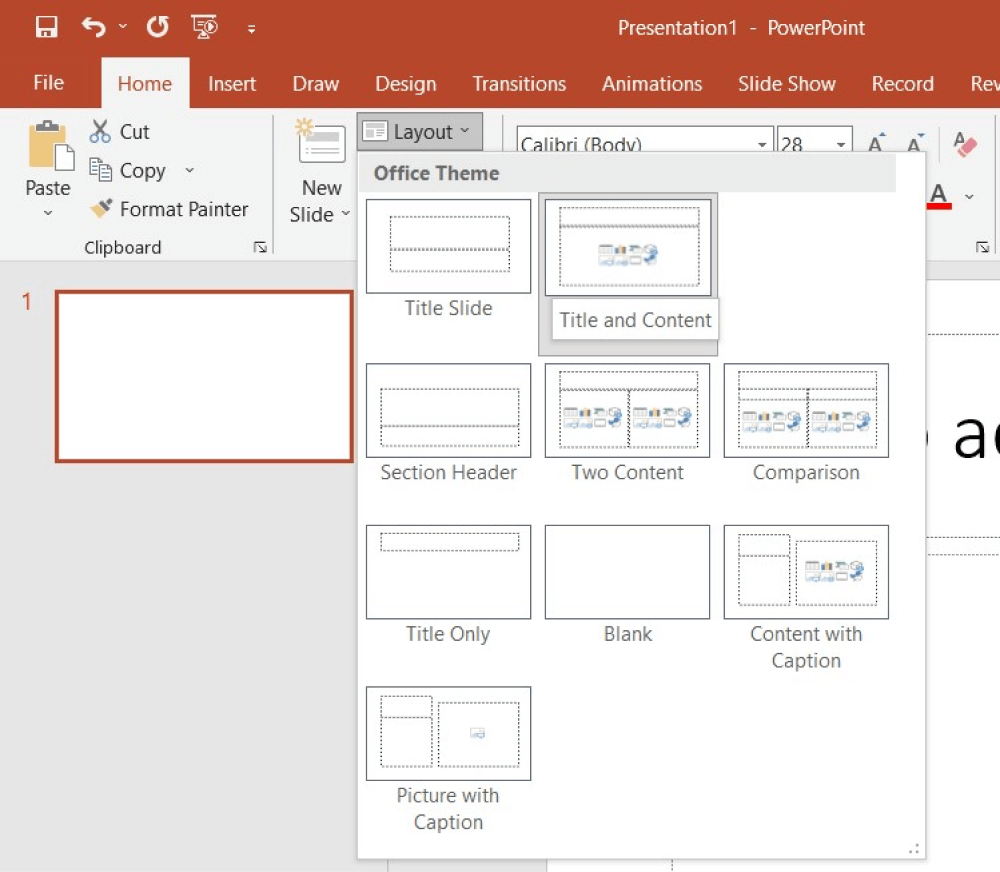The image size is (1000, 872).
Task: Click the Undo icon
Action: pos(91,26)
